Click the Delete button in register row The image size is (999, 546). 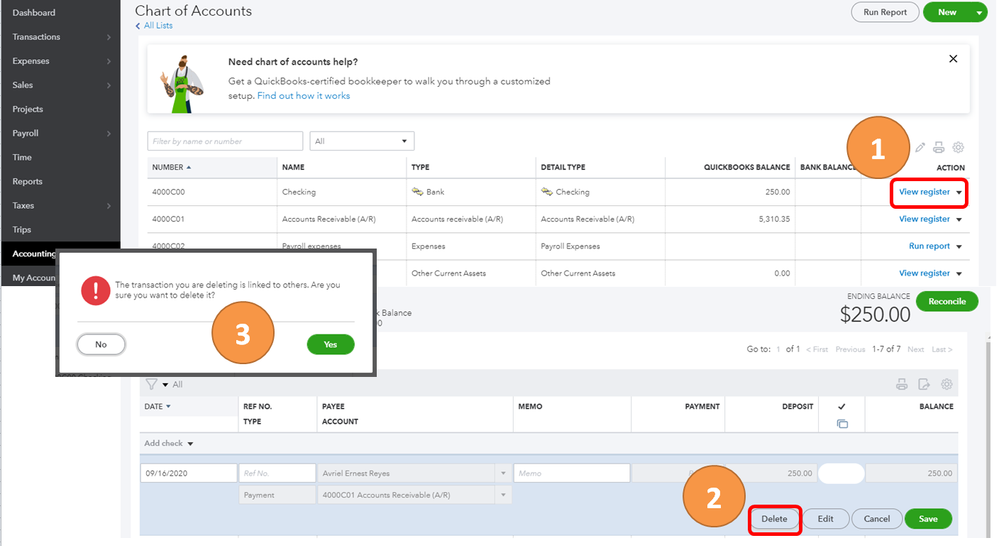click(774, 519)
